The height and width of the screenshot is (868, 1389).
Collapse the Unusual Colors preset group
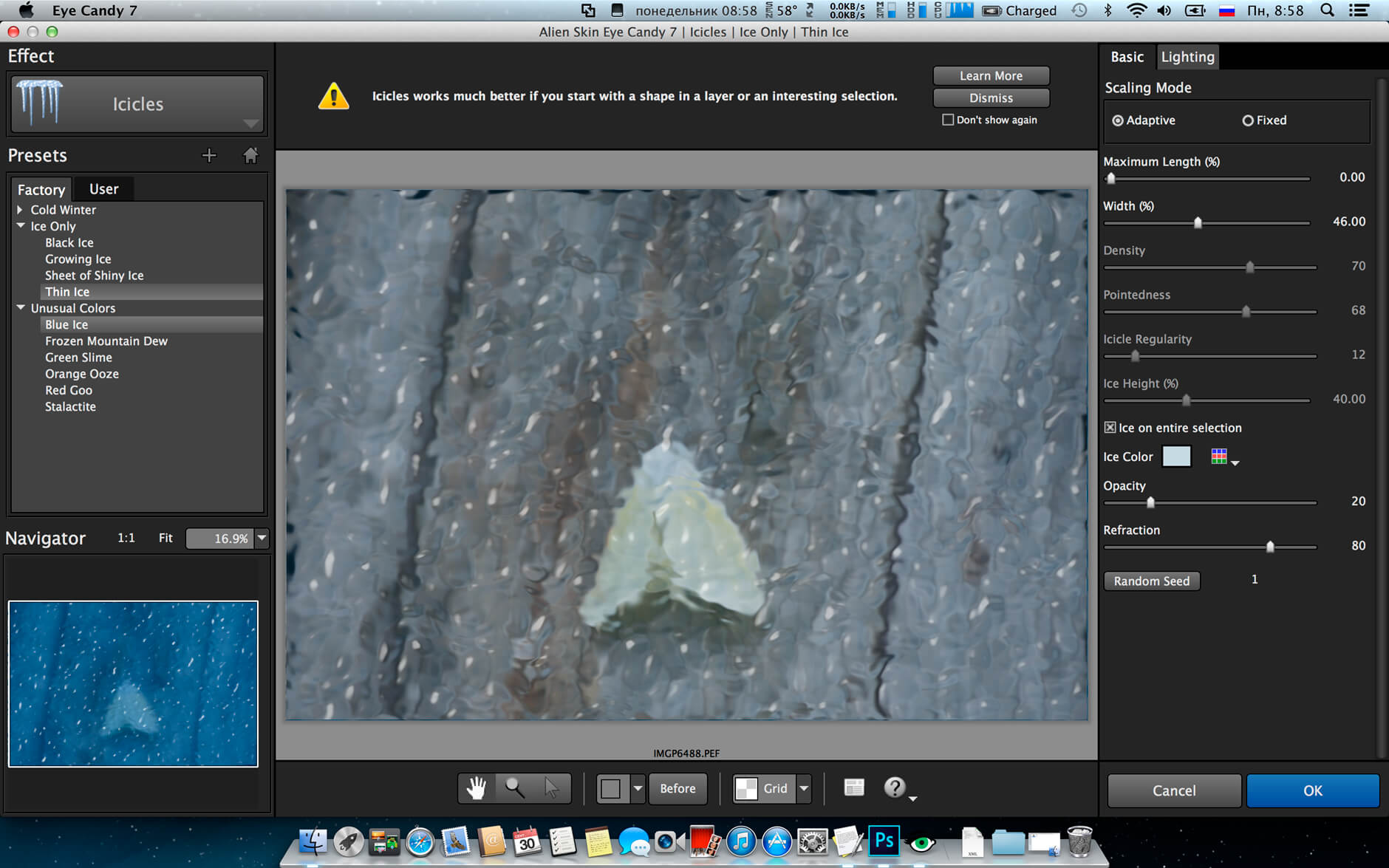[x=21, y=307]
